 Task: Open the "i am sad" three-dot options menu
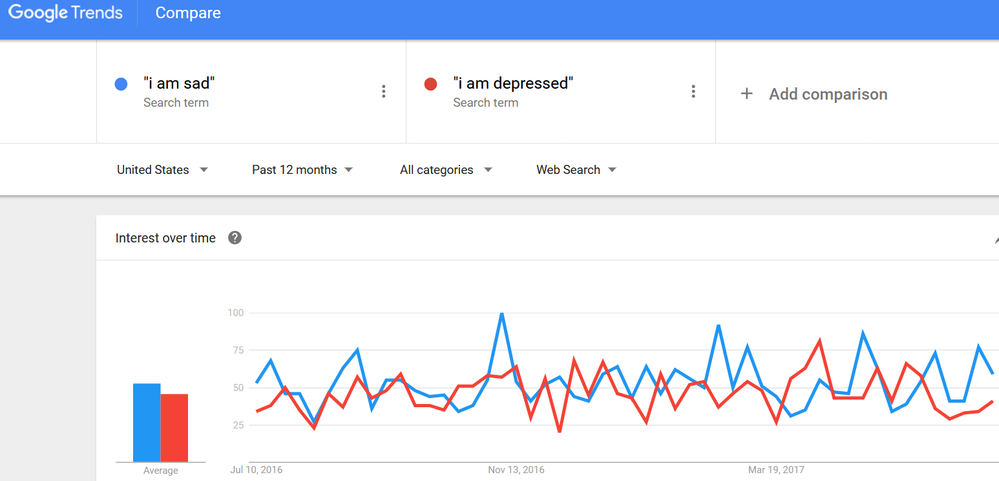pyautogui.click(x=384, y=92)
